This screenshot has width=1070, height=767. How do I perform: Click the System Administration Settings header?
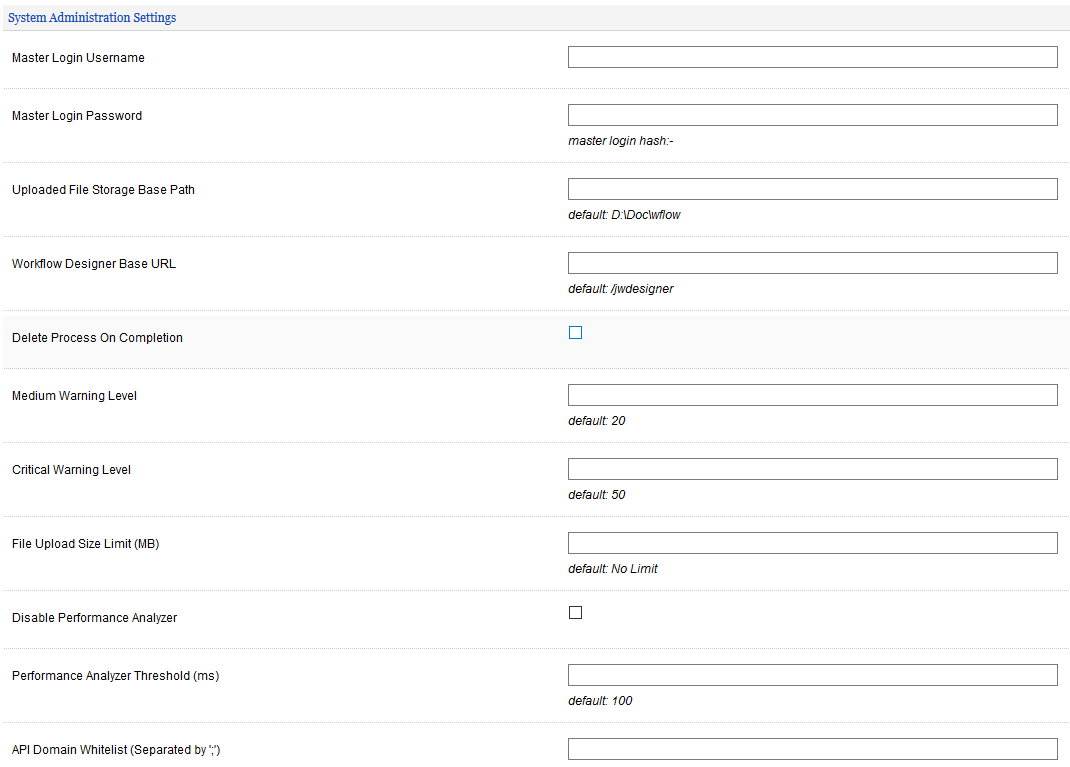pos(92,18)
